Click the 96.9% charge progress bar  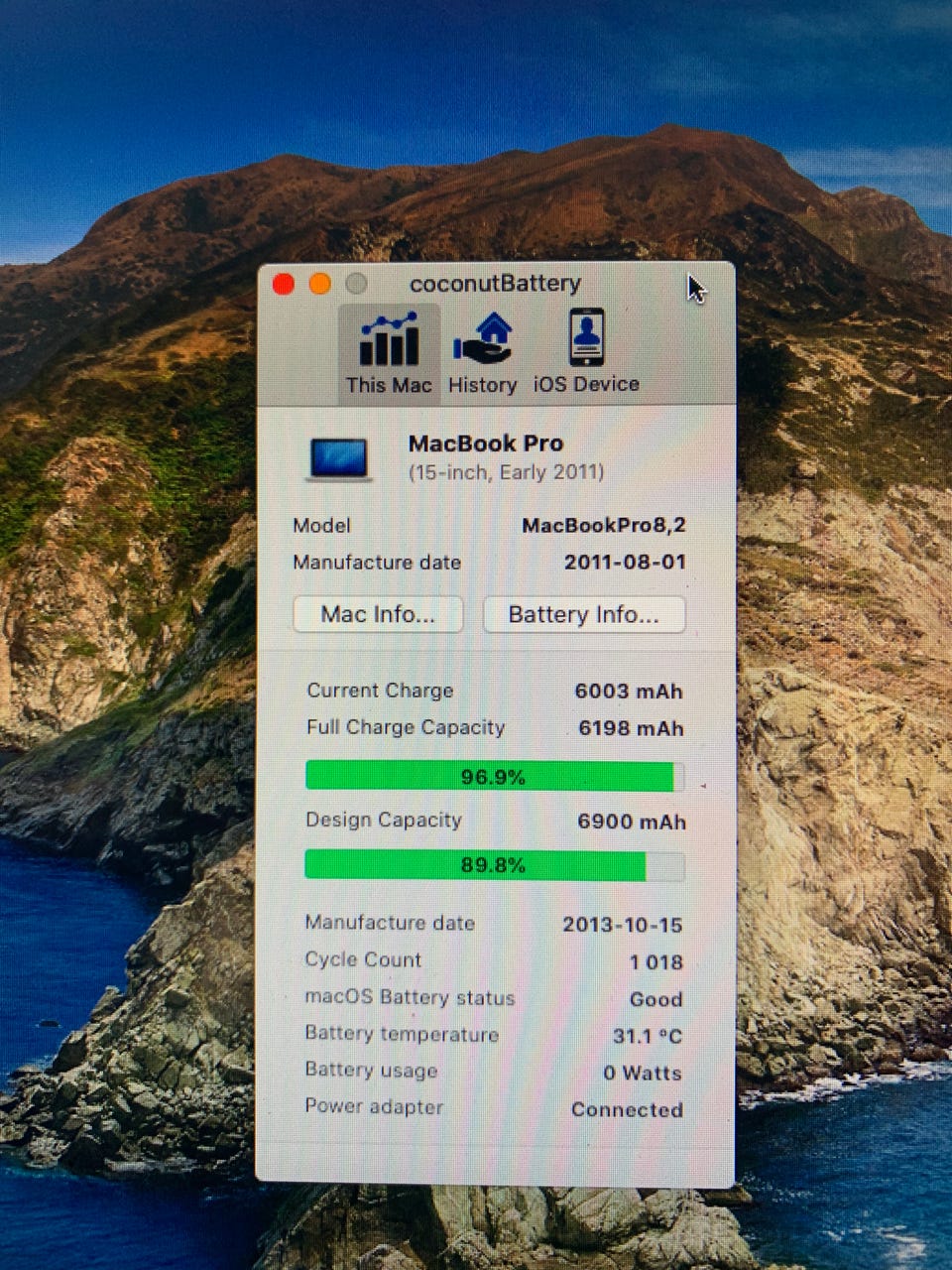coord(495,776)
